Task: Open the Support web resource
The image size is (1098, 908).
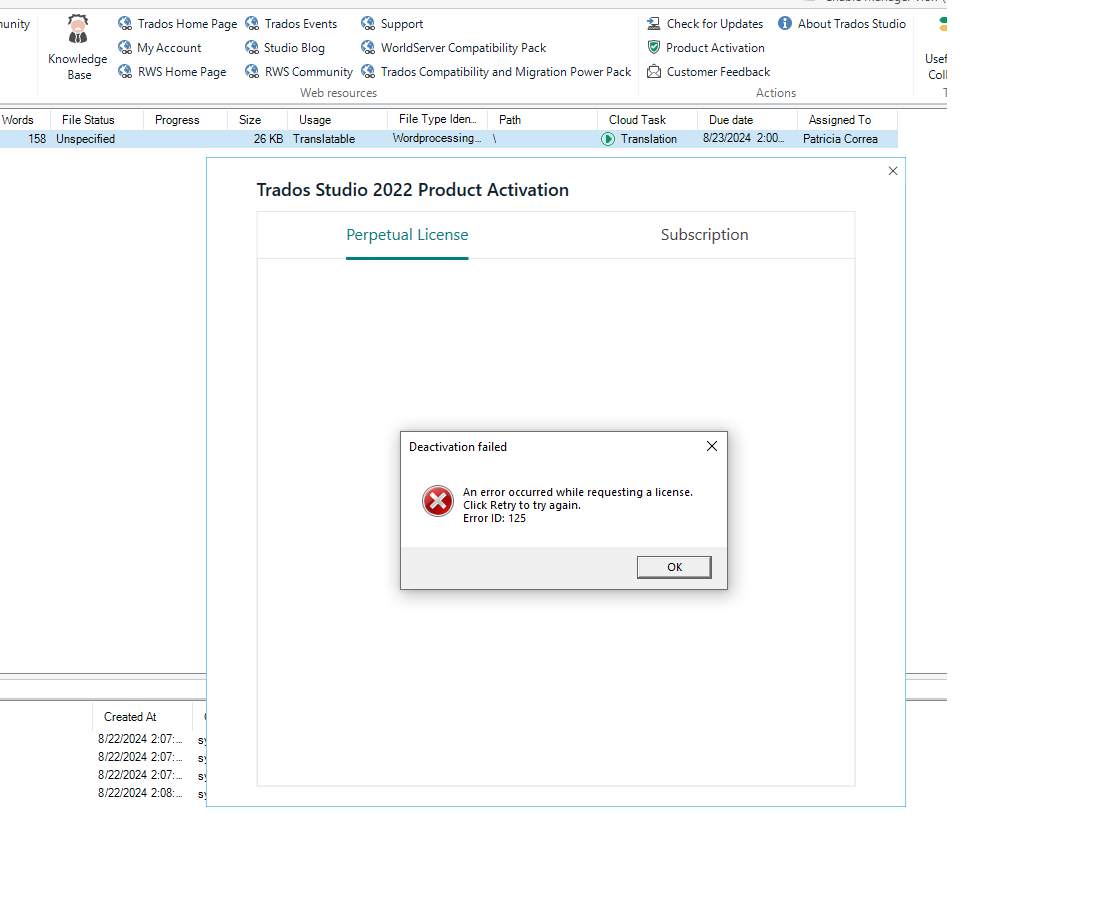Action: pyautogui.click(x=392, y=24)
